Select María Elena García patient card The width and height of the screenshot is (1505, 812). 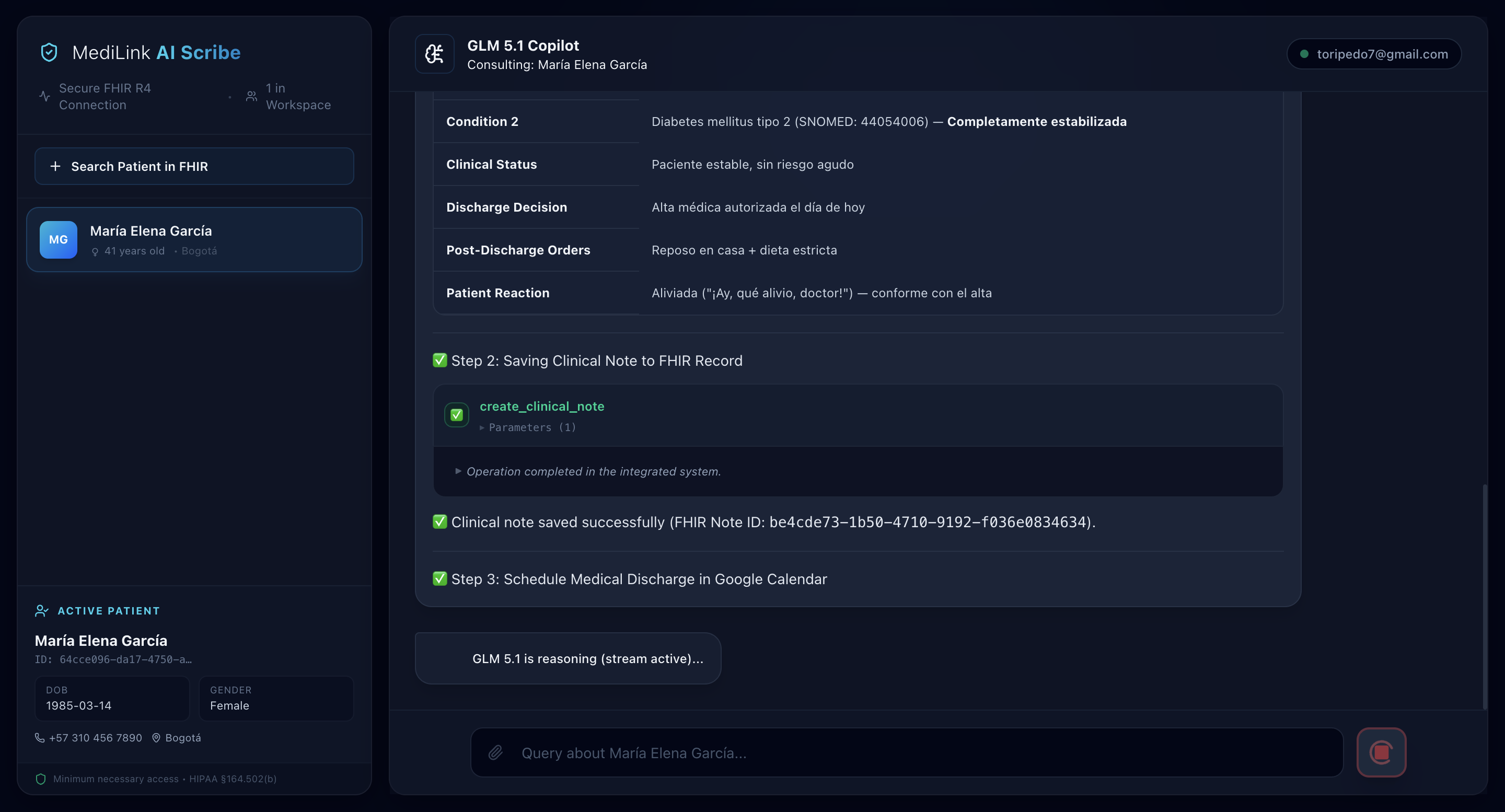click(x=194, y=239)
